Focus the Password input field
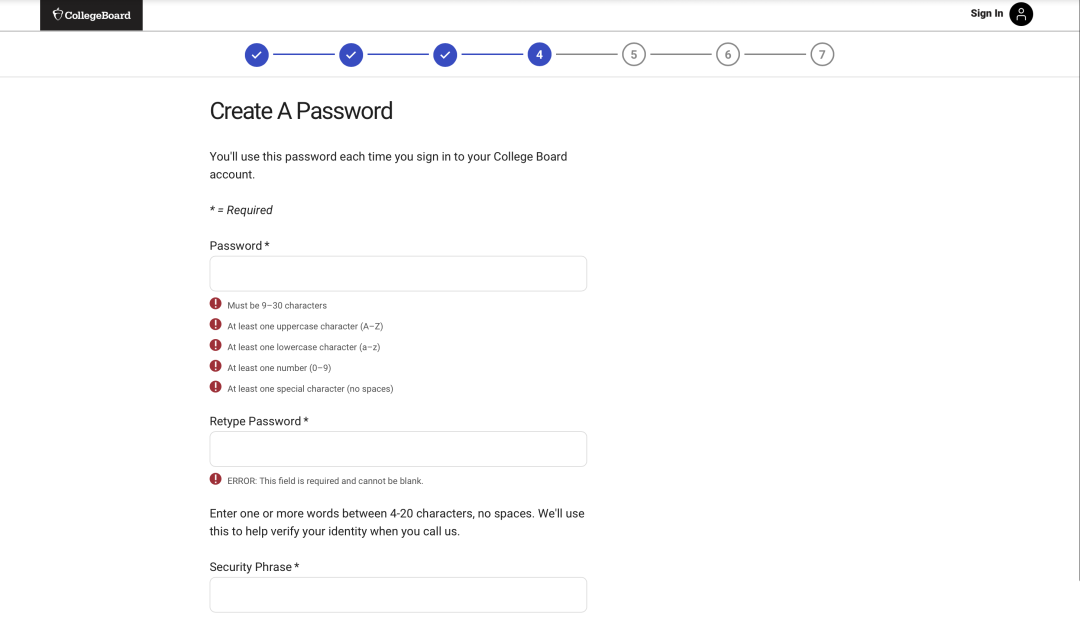The height and width of the screenshot is (626, 1080). point(398,274)
